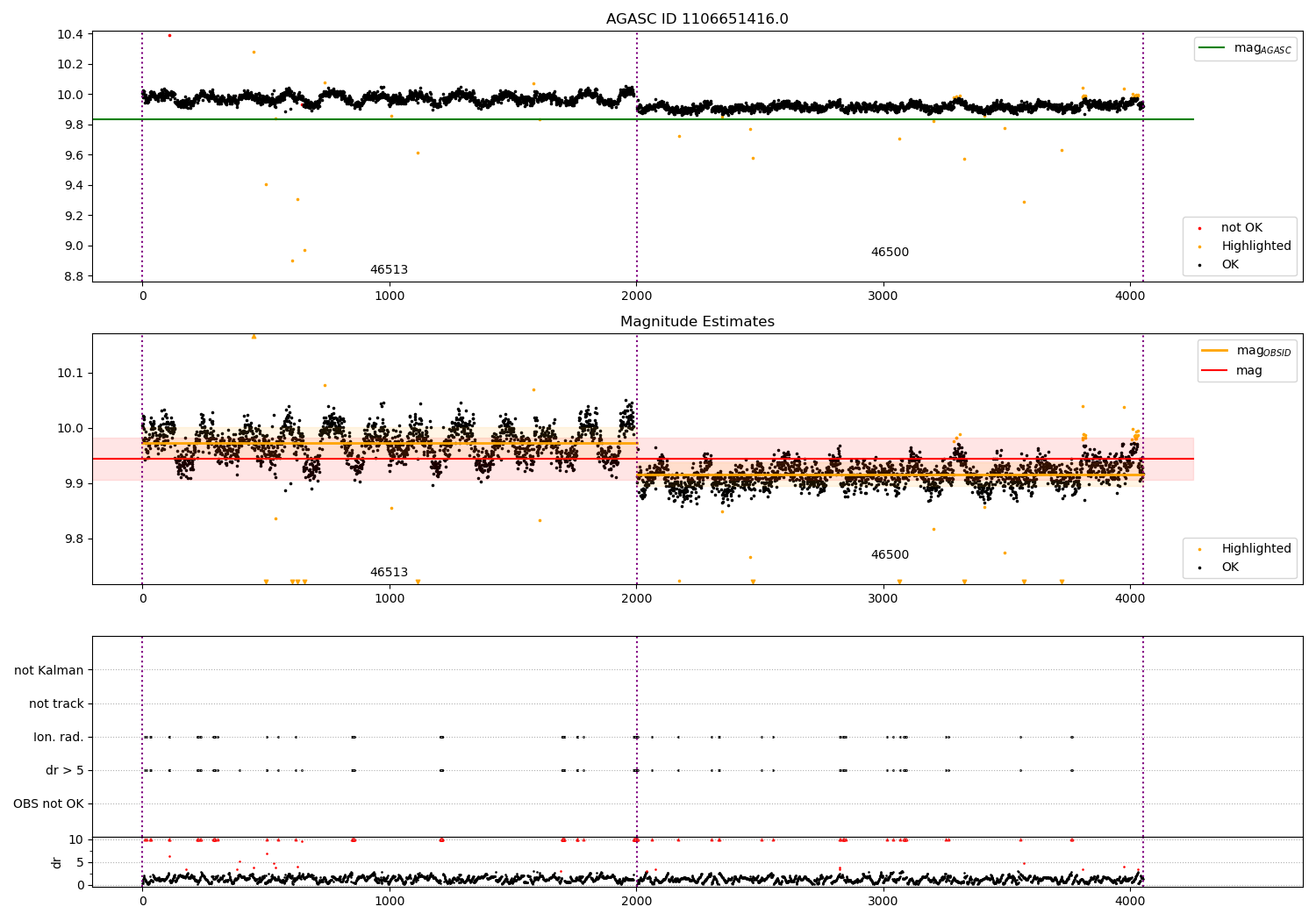The image size is (1316, 921).
Task: Click the orange mag OBSID line swatch in the legend
Action: [1215, 351]
